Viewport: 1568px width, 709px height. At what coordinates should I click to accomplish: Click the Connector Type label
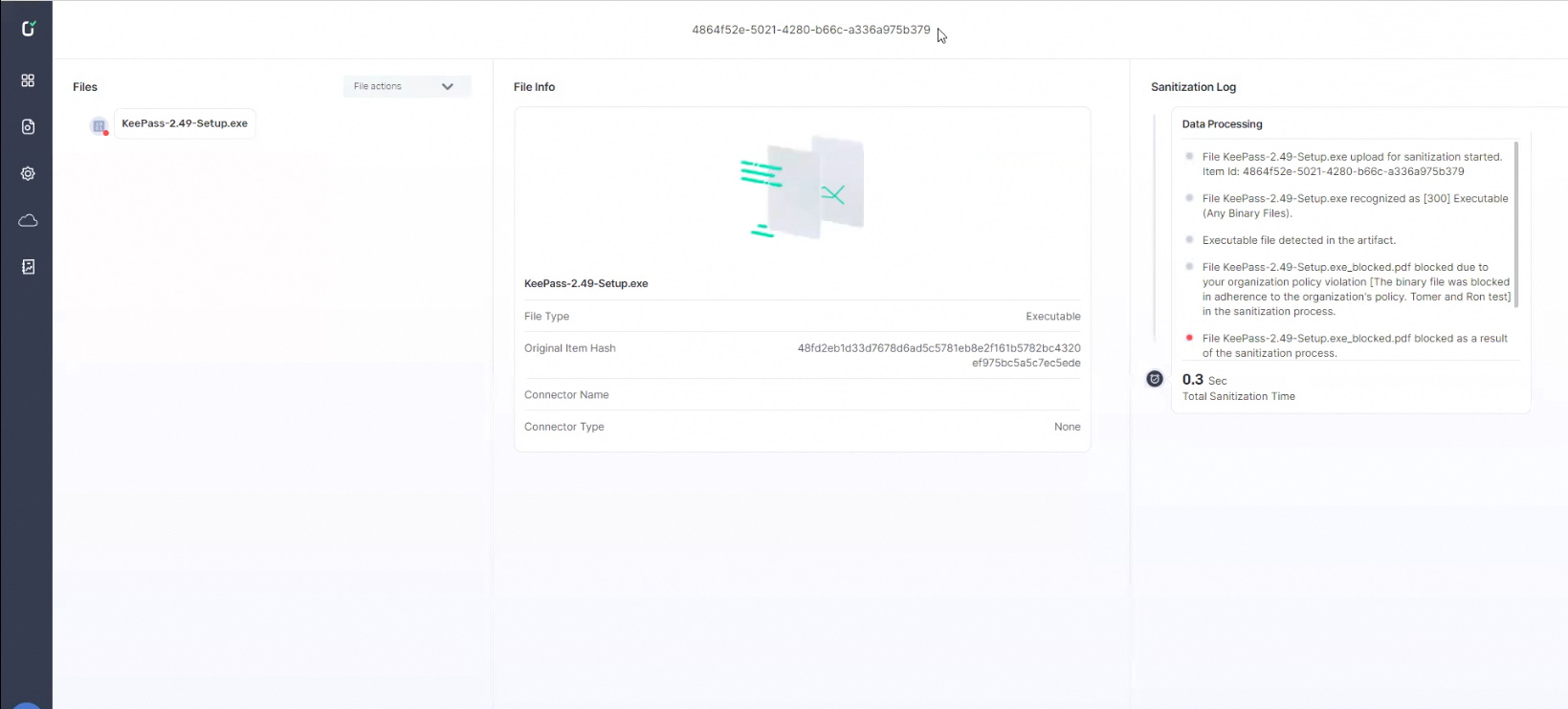564,427
